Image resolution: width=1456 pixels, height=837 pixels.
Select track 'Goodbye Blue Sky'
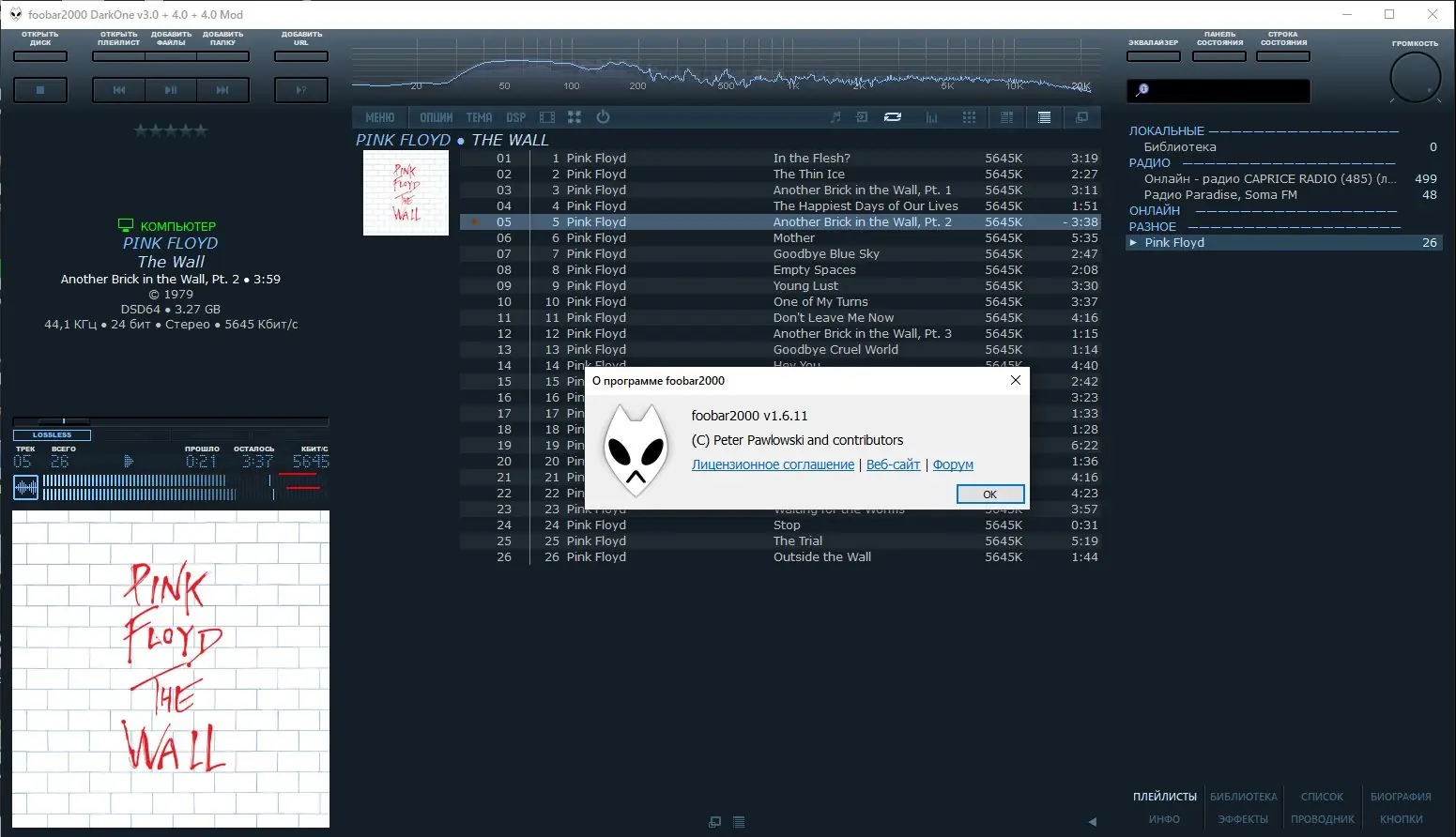click(780, 254)
